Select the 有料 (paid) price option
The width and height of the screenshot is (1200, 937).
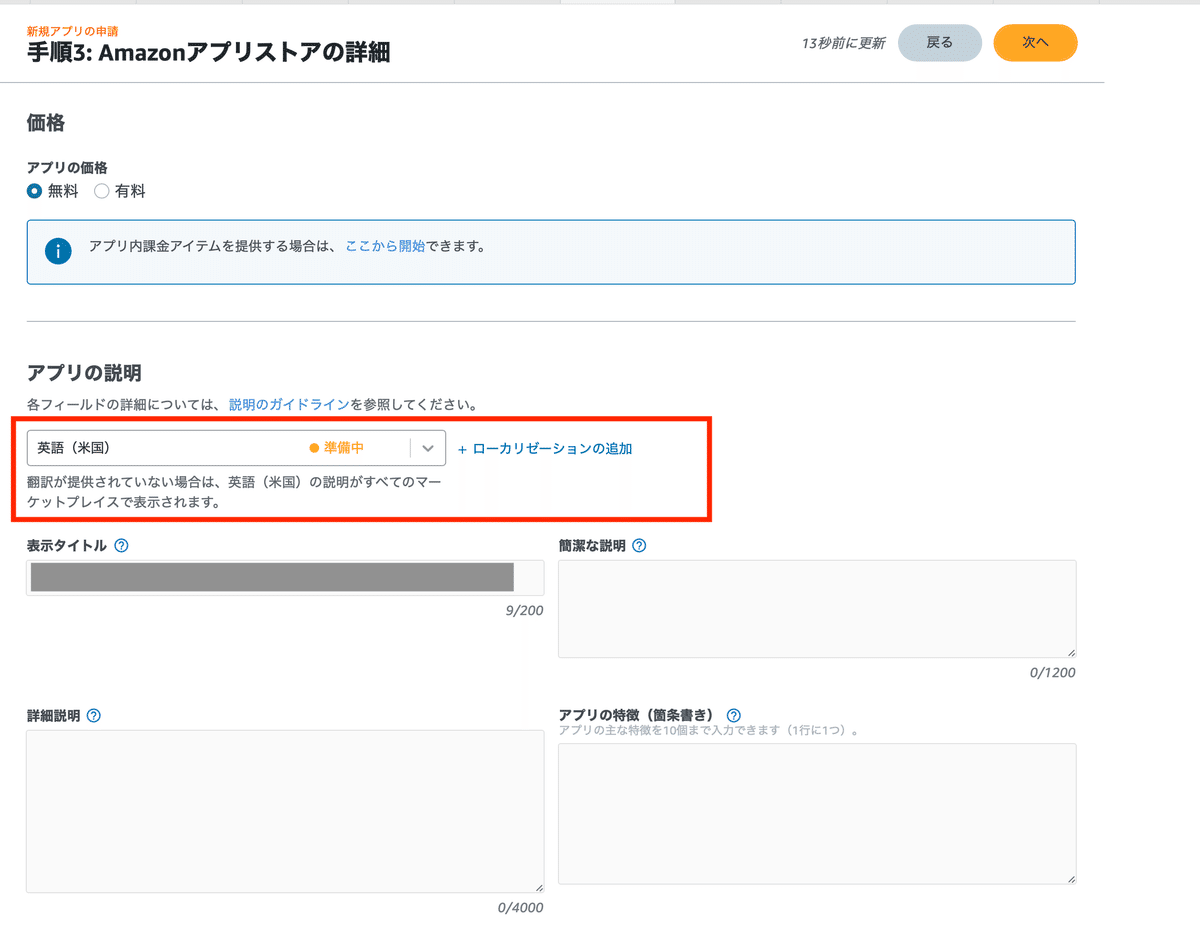click(101, 191)
